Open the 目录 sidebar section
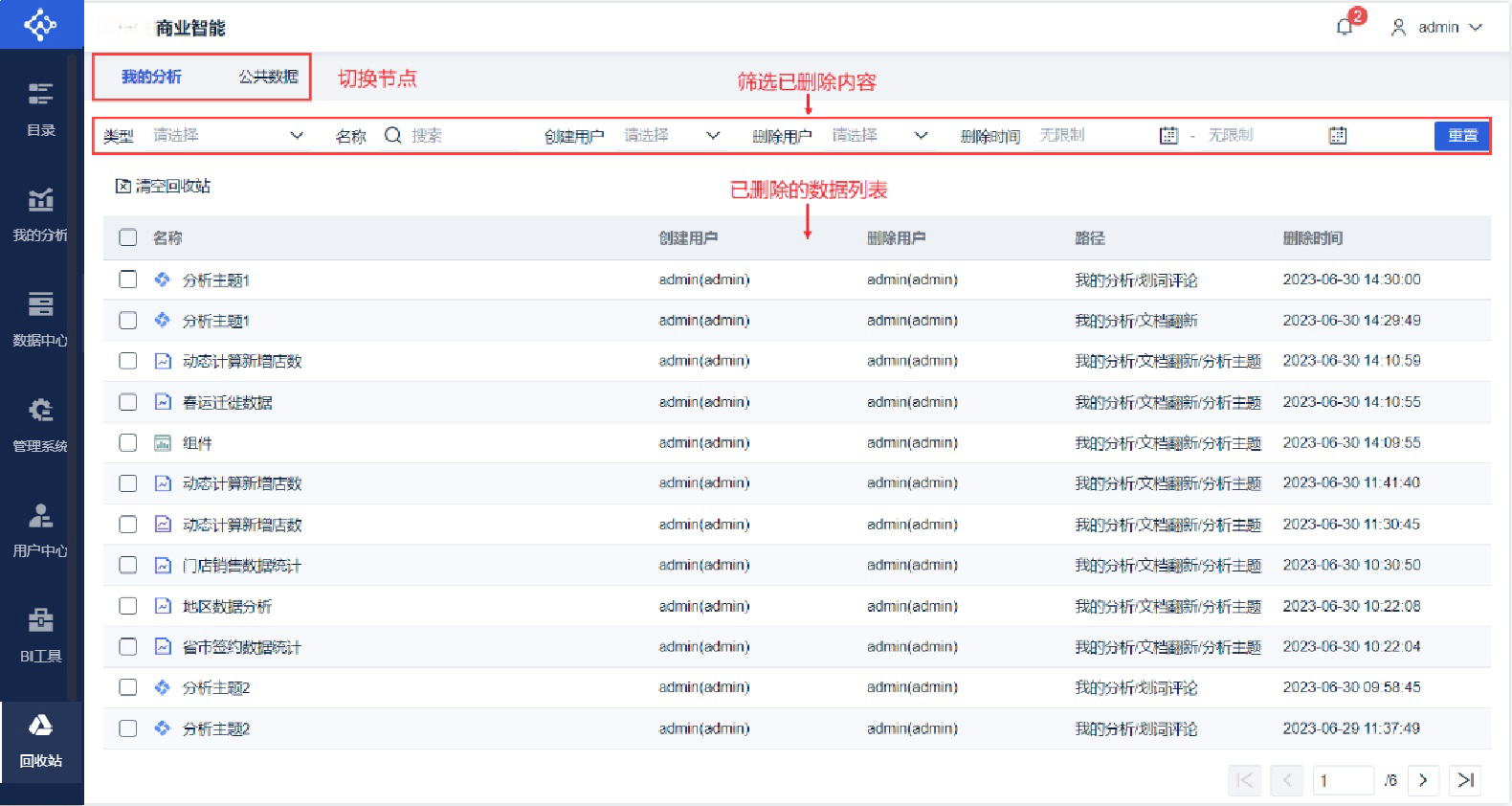The image size is (1512, 806). click(40, 109)
